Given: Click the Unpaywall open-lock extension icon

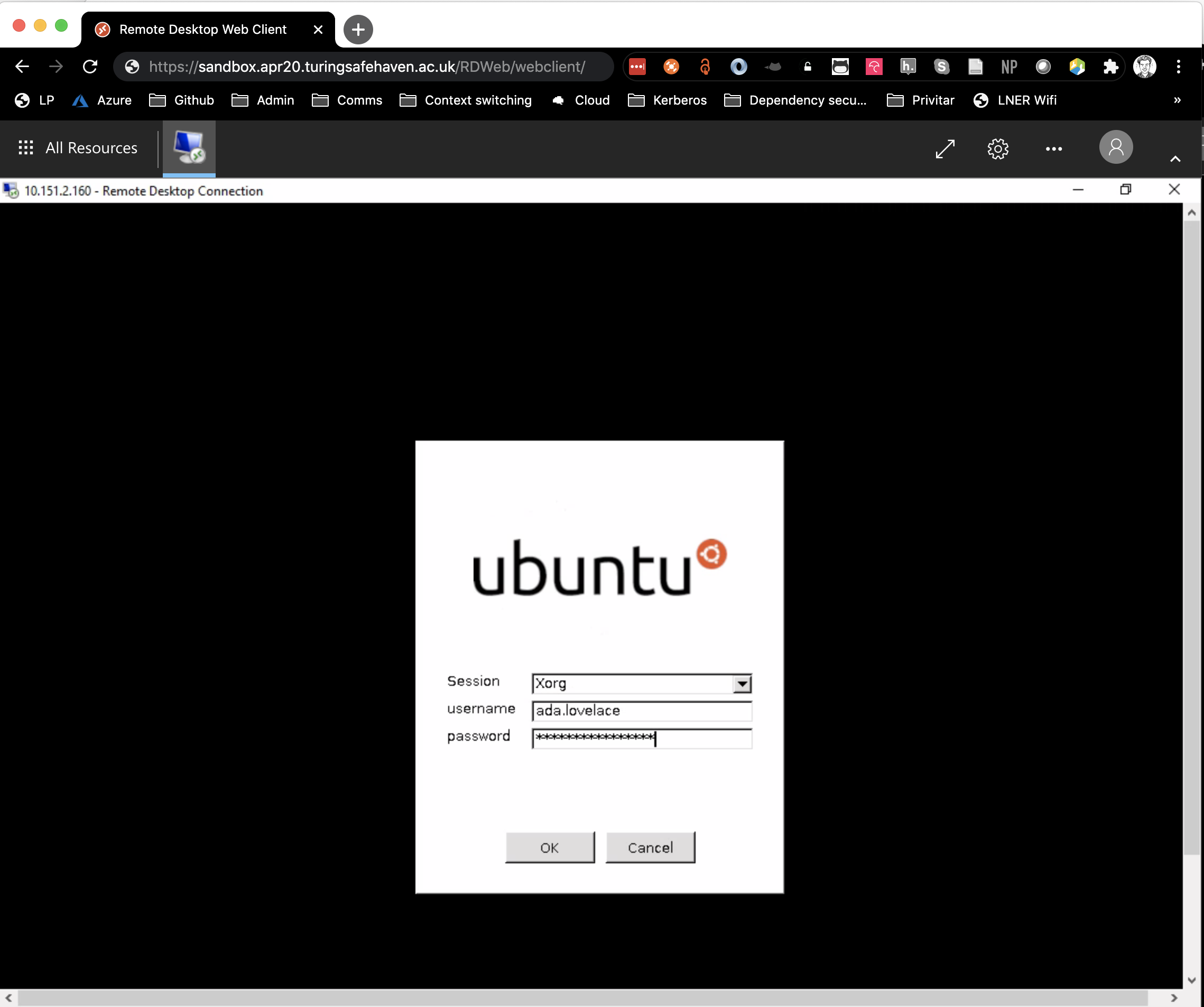Looking at the screenshot, I should click(x=705, y=67).
